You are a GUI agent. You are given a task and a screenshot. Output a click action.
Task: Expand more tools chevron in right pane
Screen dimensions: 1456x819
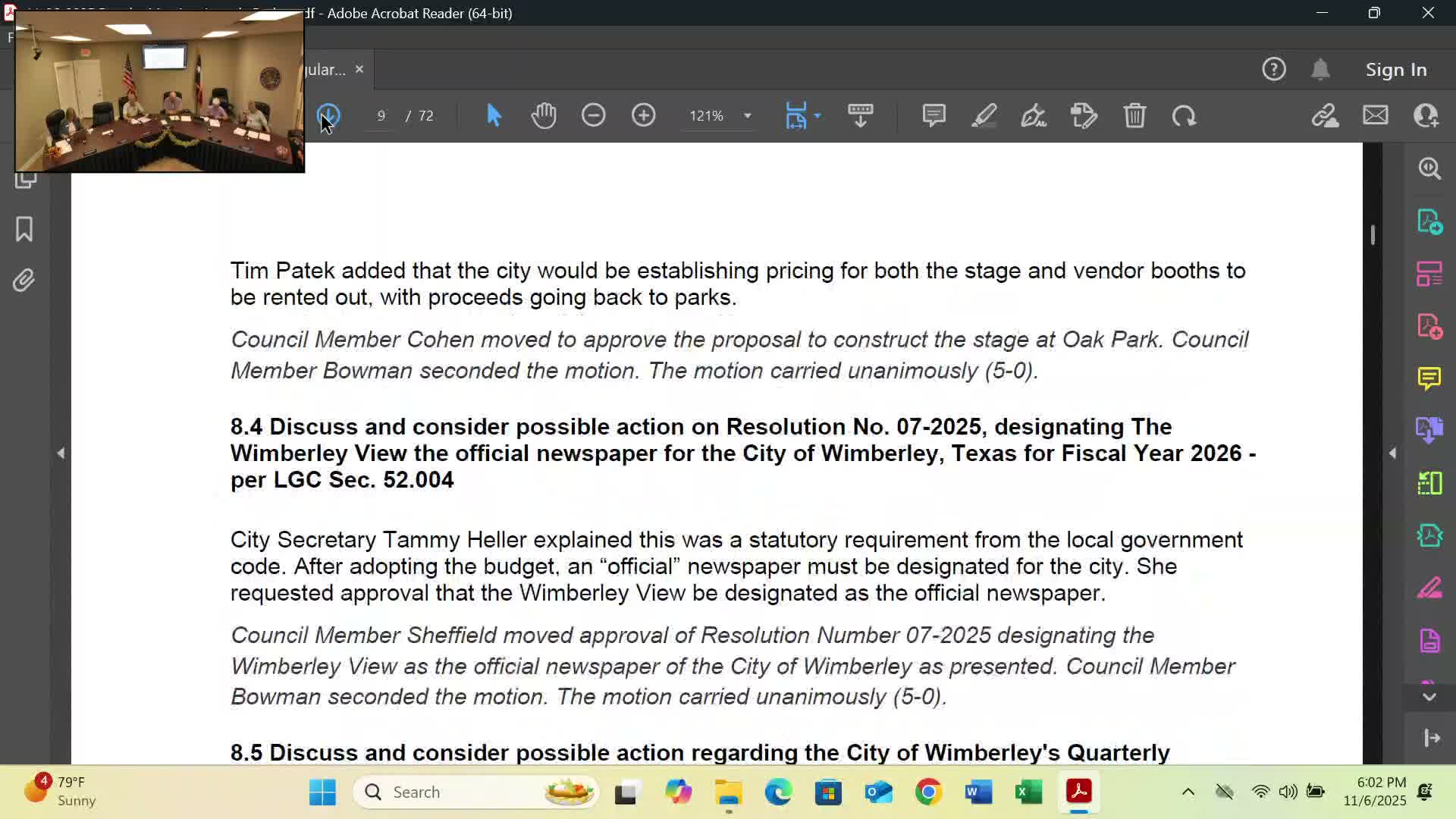point(1429,697)
